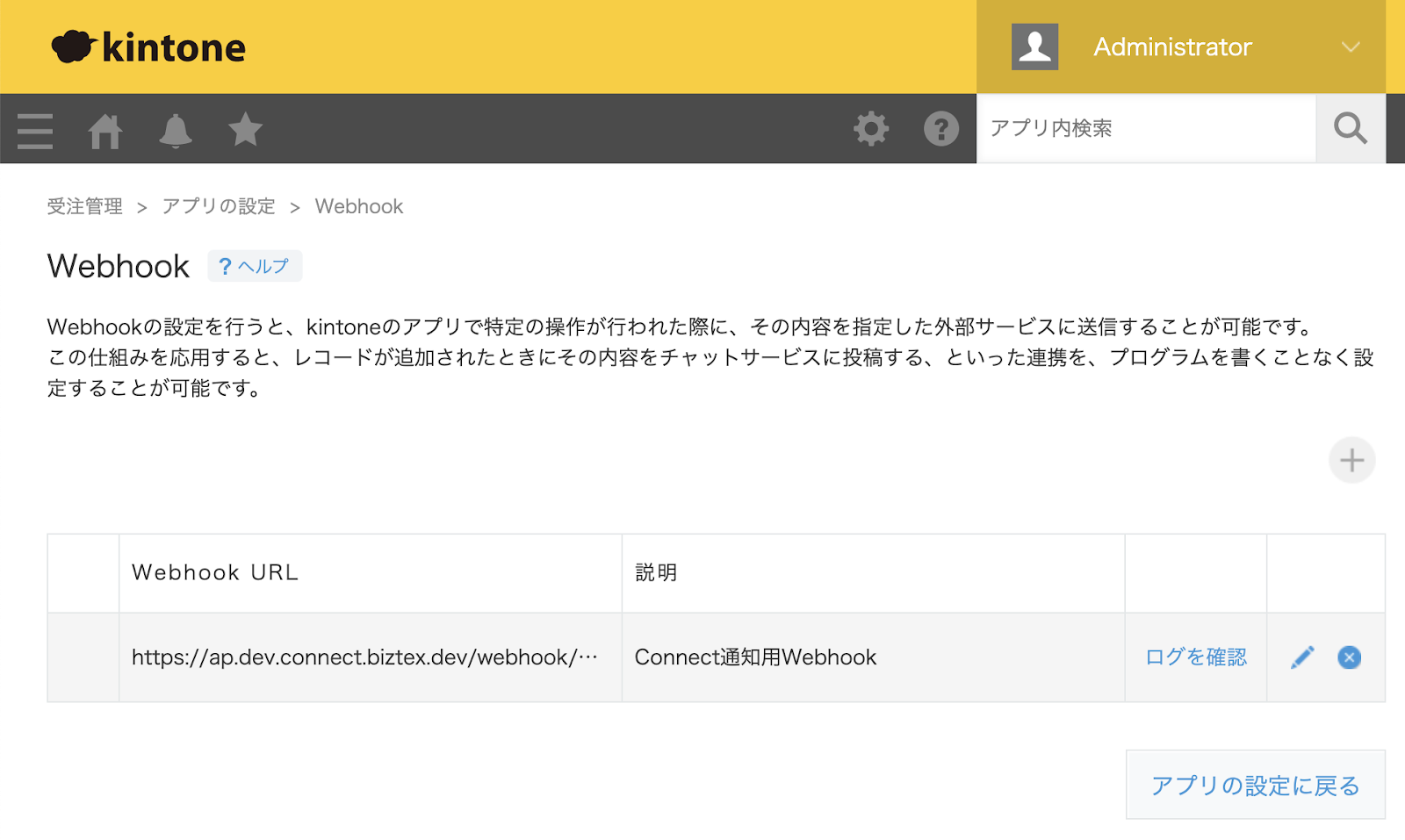Edit the Connect通知用Webhook with pencil icon

tap(1302, 657)
